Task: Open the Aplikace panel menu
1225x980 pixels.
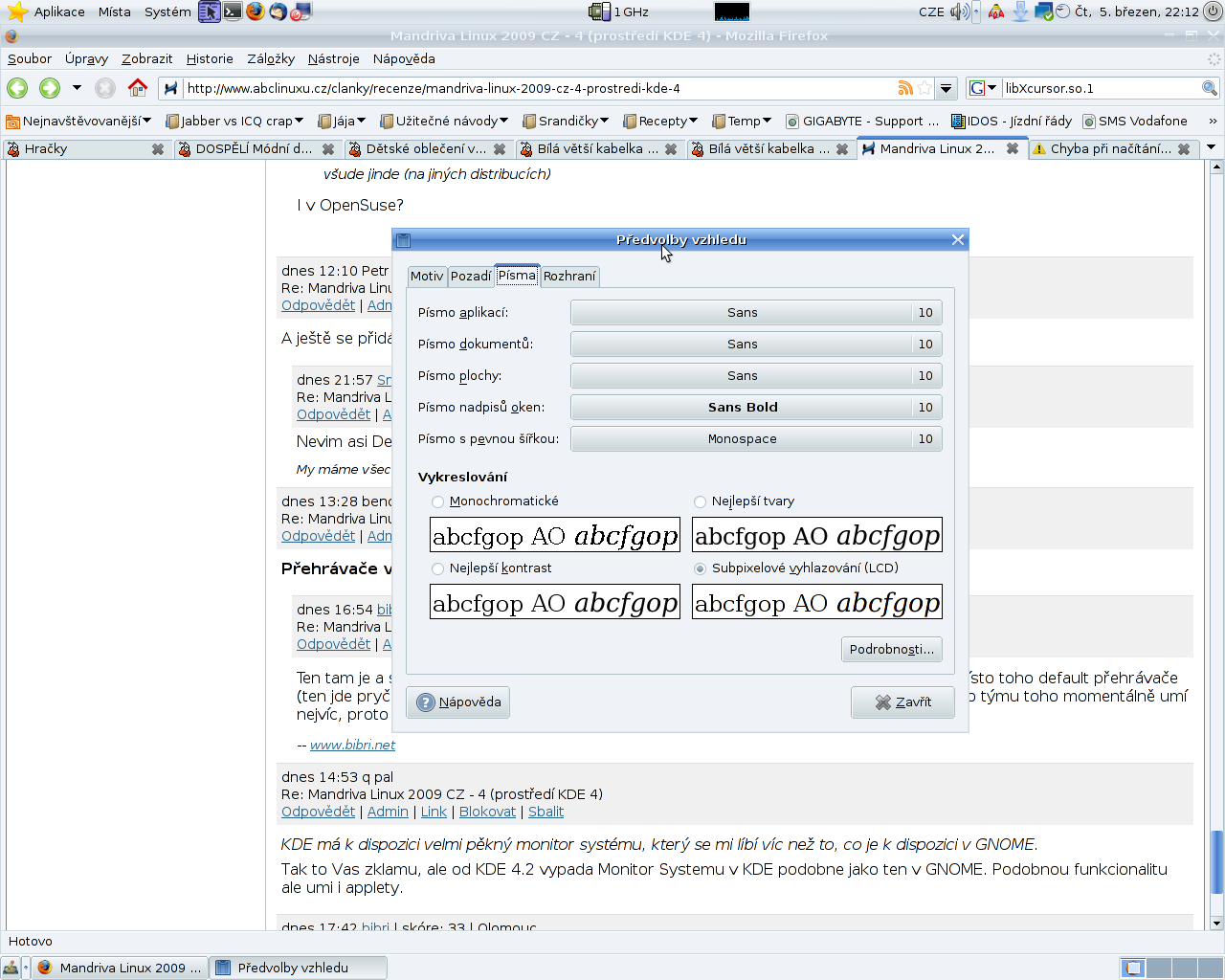Action: pyautogui.click(x=59, y=11)
